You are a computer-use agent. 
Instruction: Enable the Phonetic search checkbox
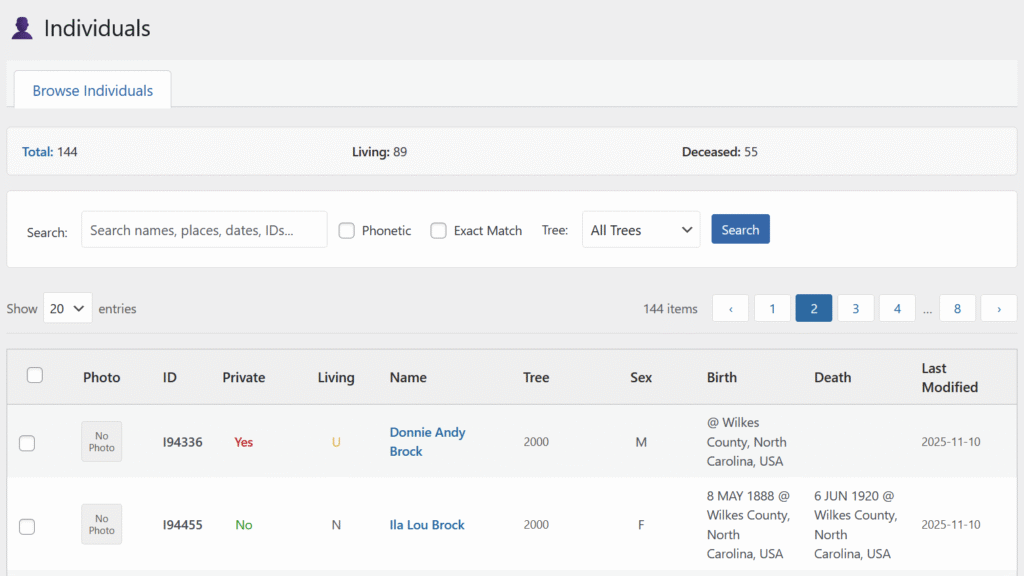coord(347,231)
